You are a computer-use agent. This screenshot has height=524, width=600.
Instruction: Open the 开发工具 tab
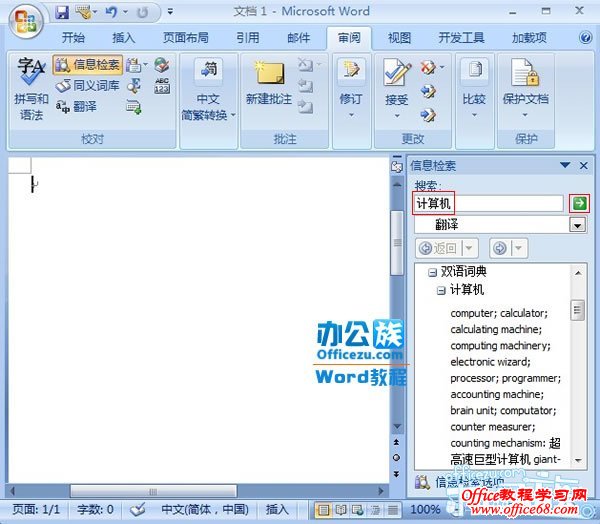pos(461,38)
